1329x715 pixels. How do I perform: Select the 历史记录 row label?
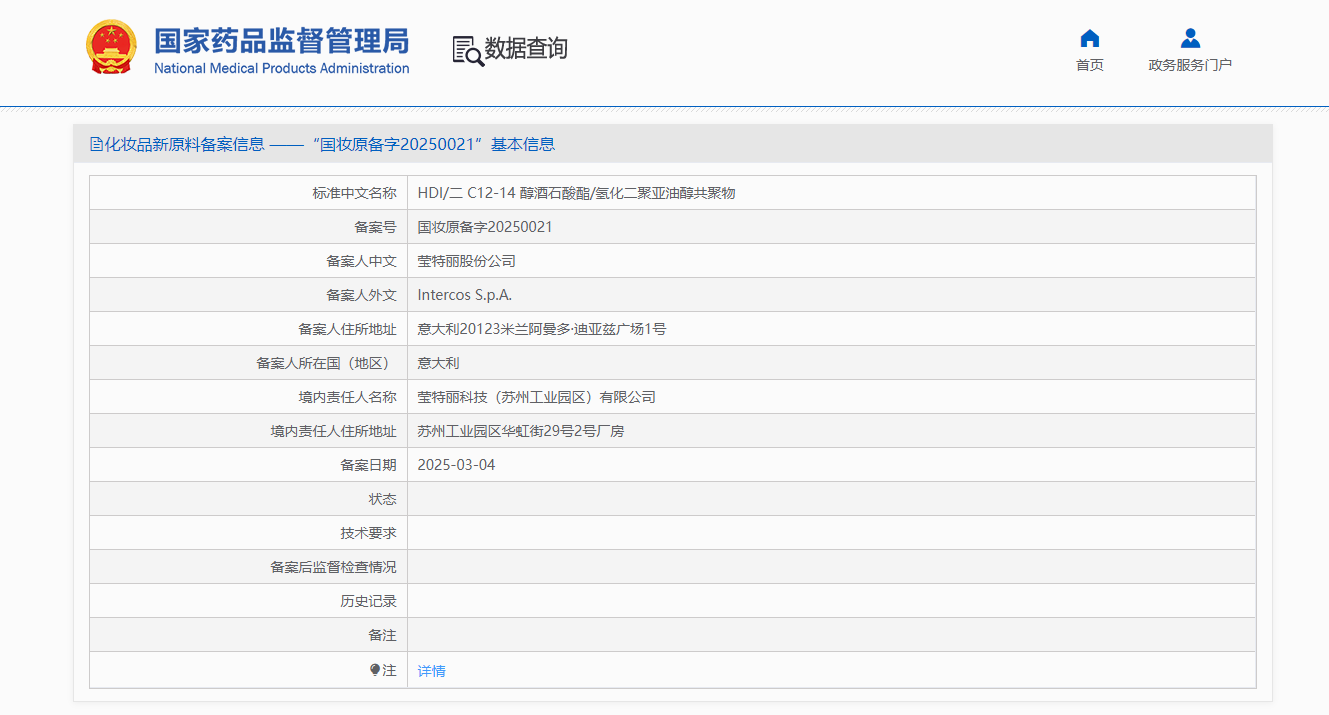coord(370,601)
